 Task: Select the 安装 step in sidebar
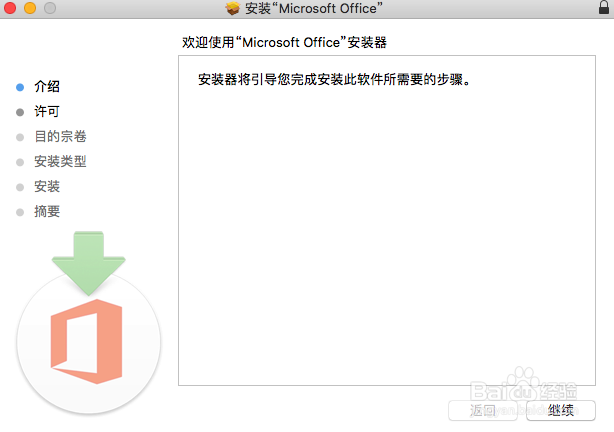[47, 186]
